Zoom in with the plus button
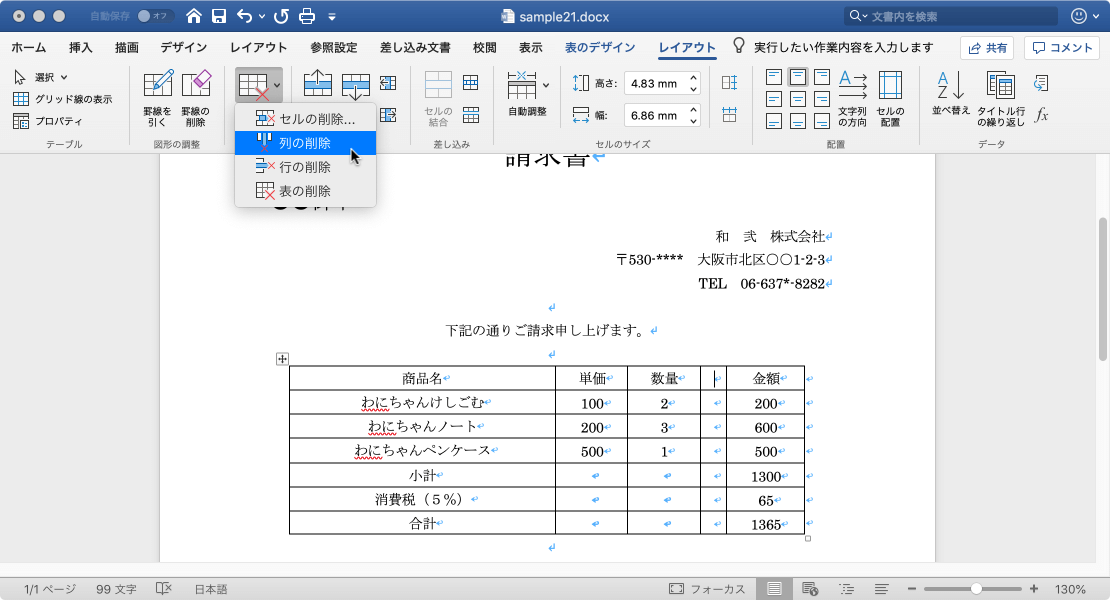This screenshot has width=1110, height=600. pos(1034,589)
